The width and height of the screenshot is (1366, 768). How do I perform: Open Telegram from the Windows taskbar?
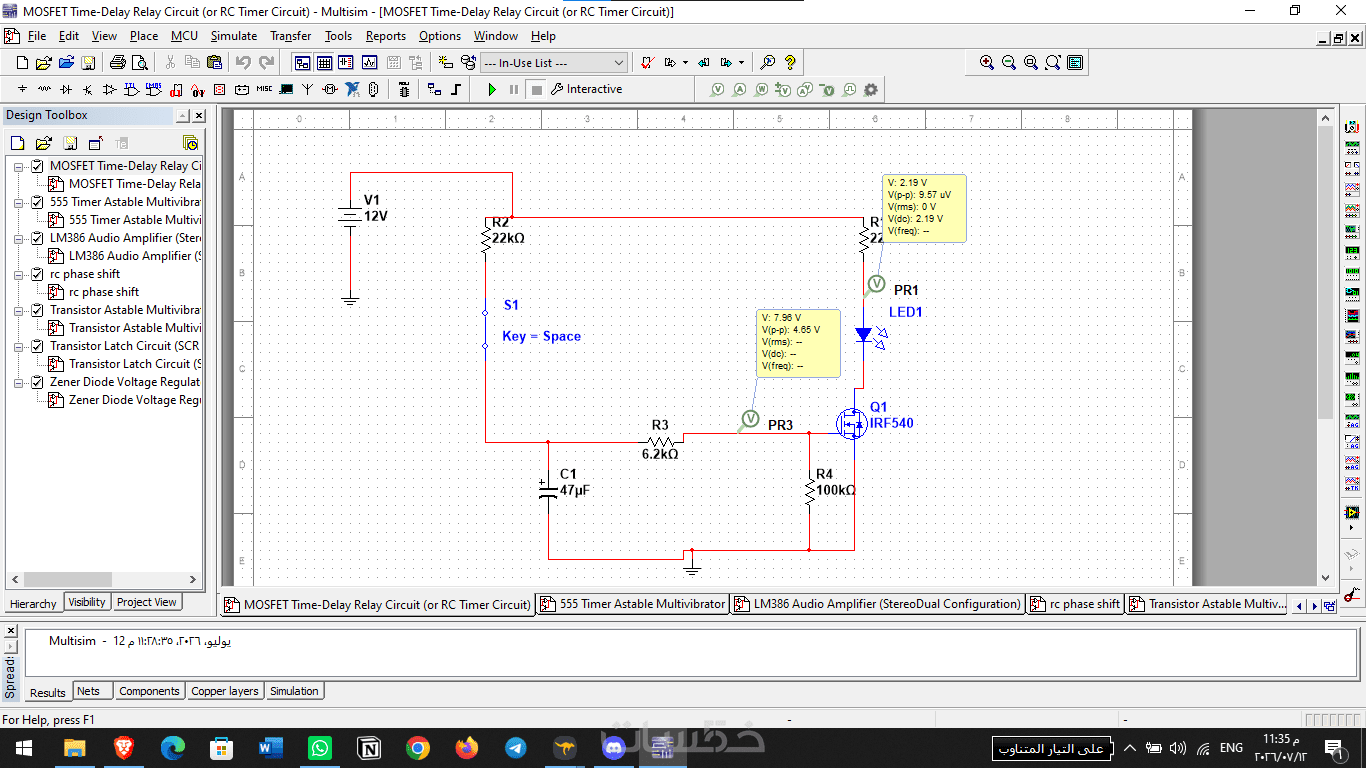tap(516, 747)
